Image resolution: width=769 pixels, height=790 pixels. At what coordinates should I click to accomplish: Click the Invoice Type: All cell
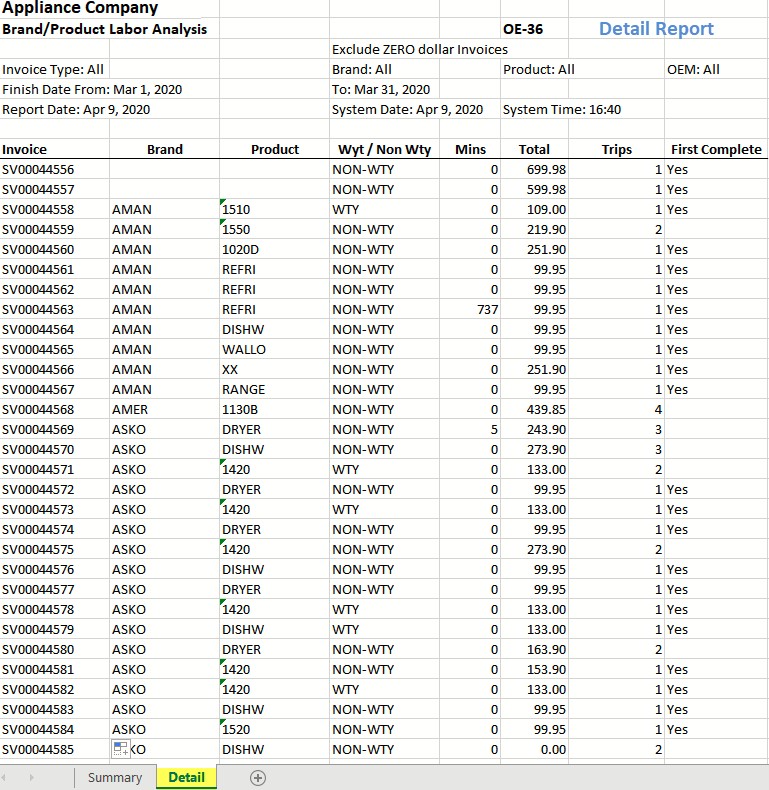coord(53,69)
